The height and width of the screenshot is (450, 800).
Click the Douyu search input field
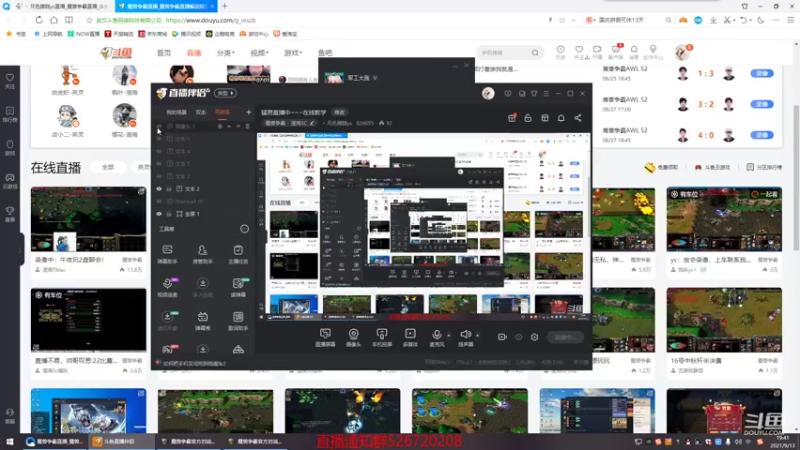pos(504,53)
